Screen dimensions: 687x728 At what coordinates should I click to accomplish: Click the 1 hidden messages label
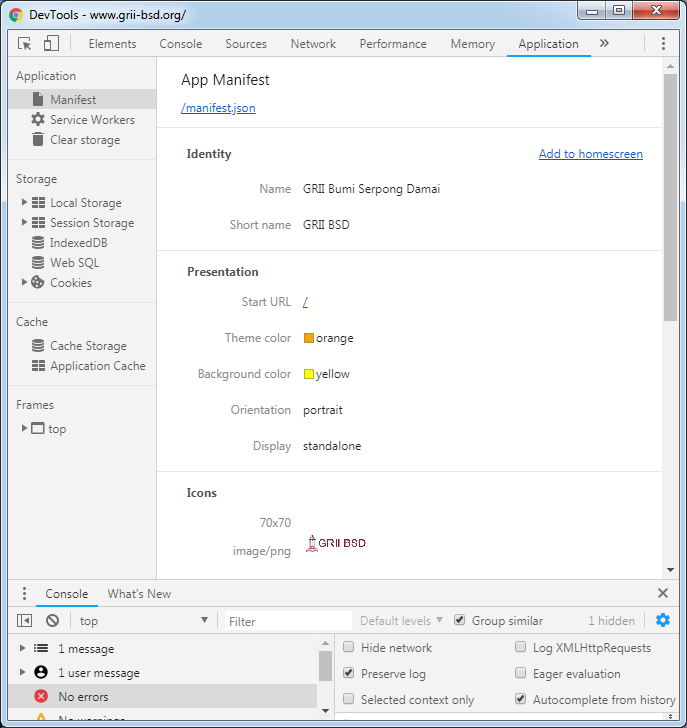(611, 620)
